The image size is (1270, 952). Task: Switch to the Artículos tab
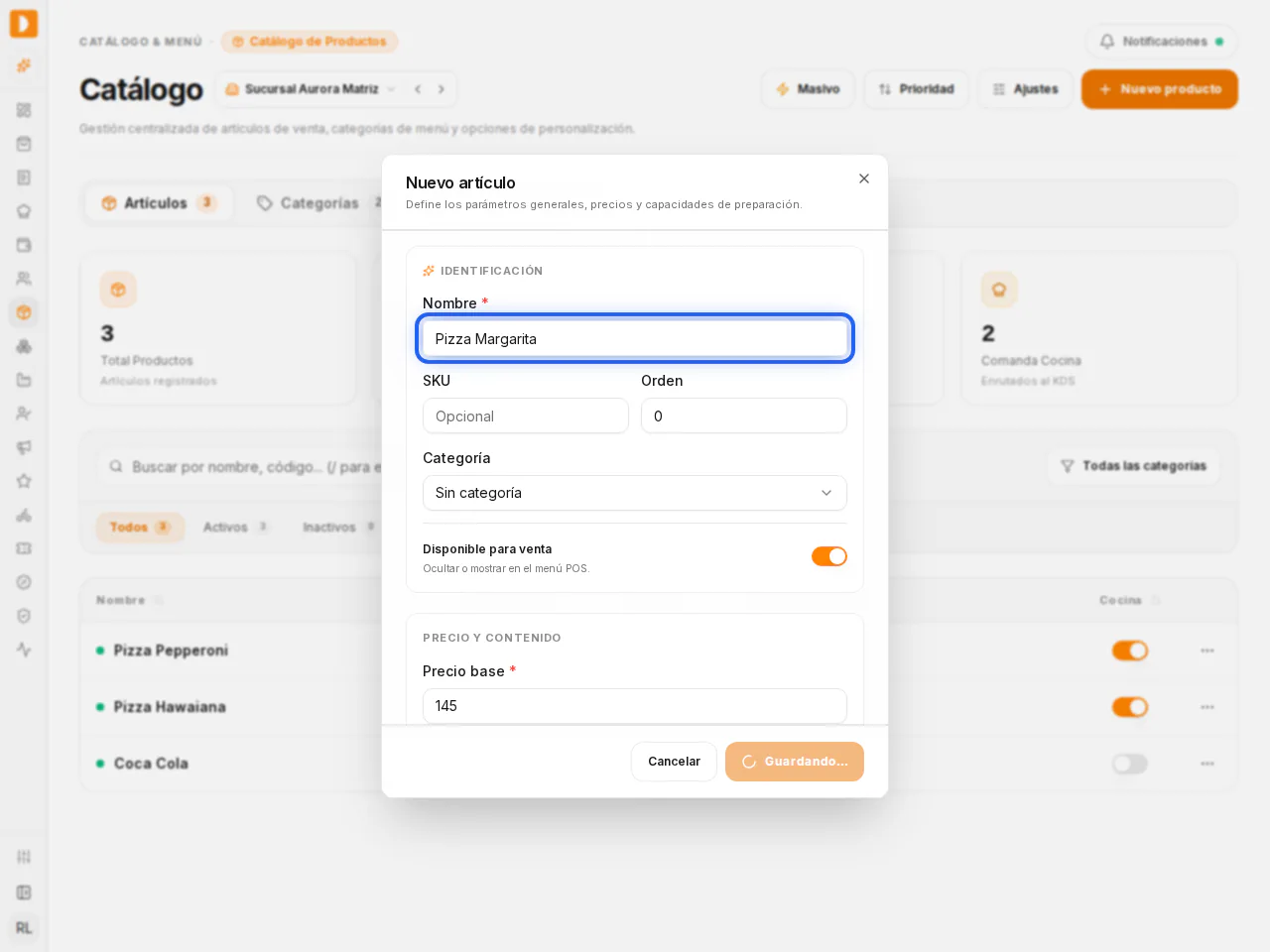[159, 203]
